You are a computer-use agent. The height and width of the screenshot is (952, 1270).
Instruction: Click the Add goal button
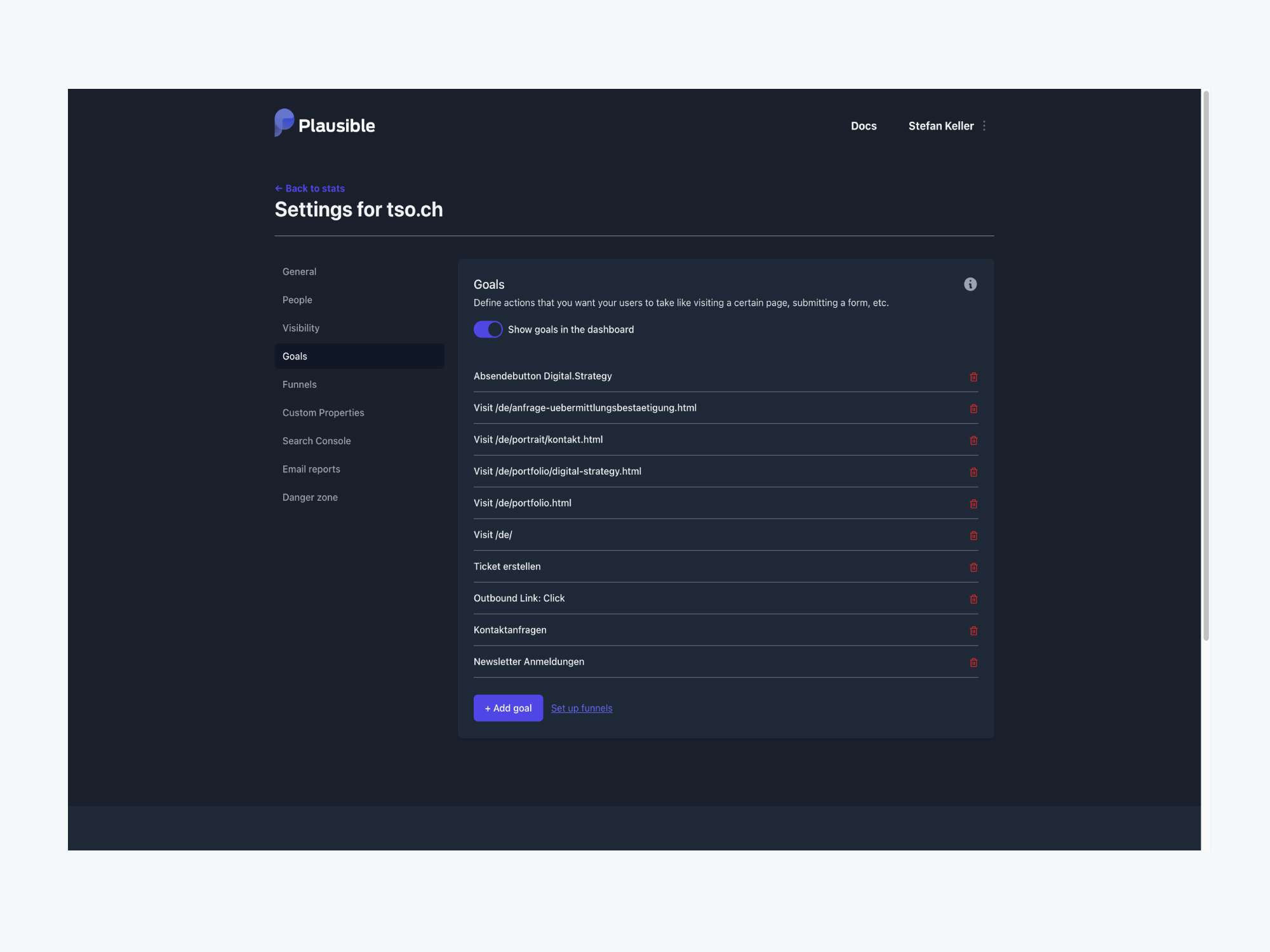(x=508, y=708)
